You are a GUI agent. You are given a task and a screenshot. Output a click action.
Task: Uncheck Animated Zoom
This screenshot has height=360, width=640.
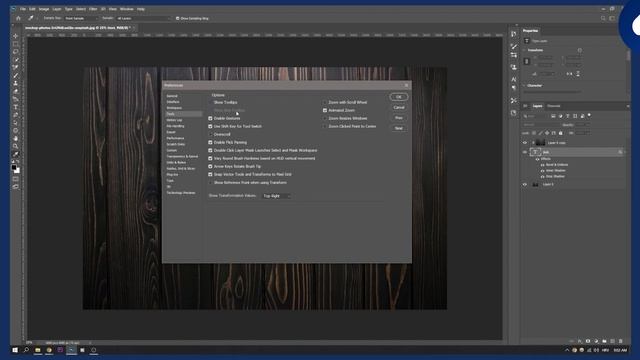(325, 111)
